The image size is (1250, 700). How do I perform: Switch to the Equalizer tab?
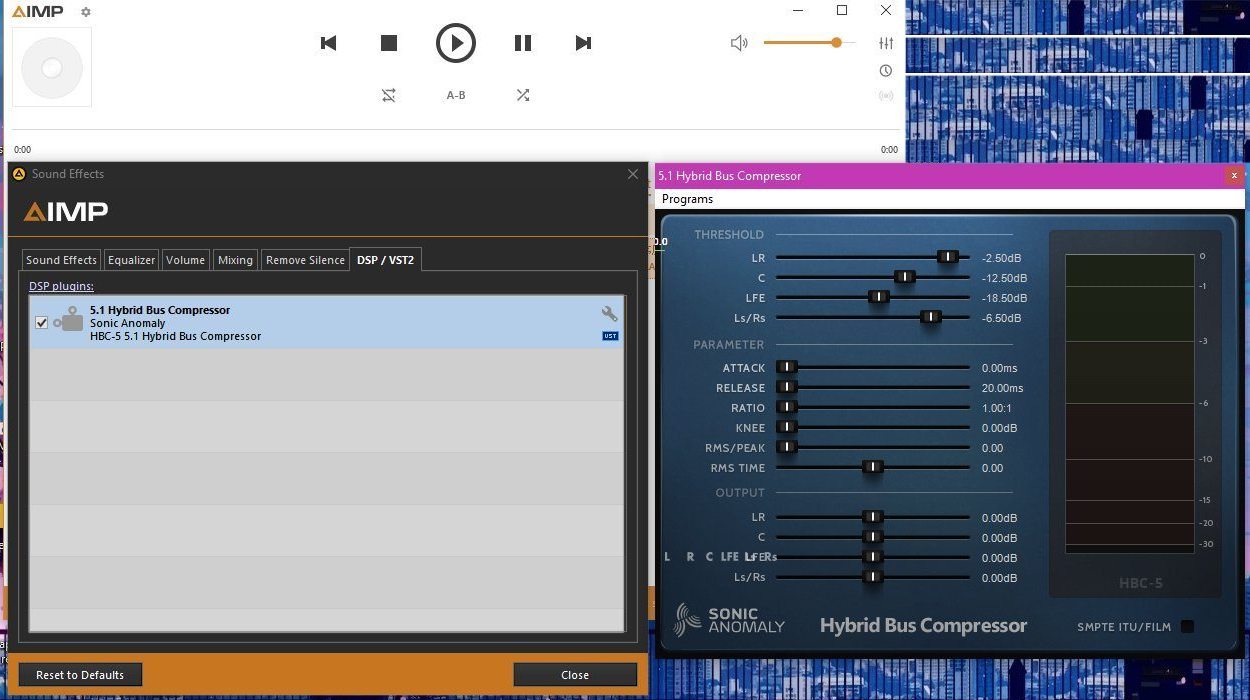point(132,260)
